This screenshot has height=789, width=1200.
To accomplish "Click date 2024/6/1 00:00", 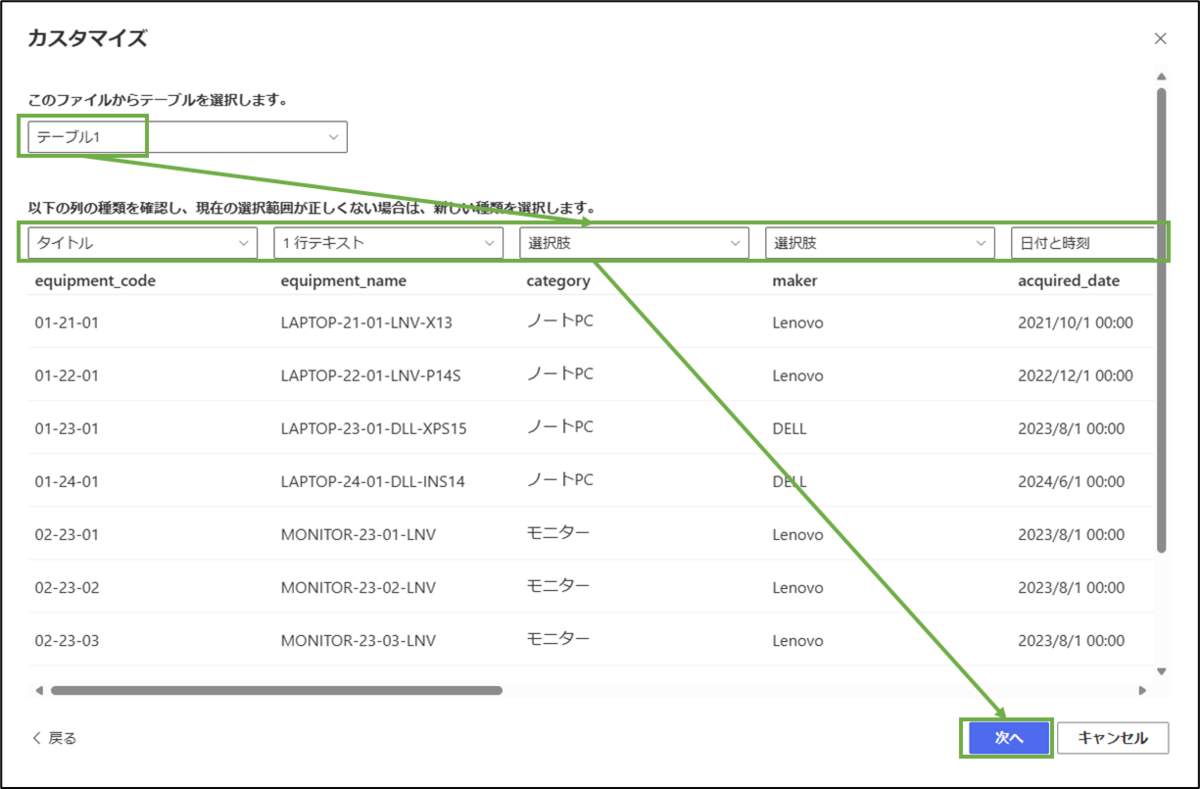I will 1071,482.
